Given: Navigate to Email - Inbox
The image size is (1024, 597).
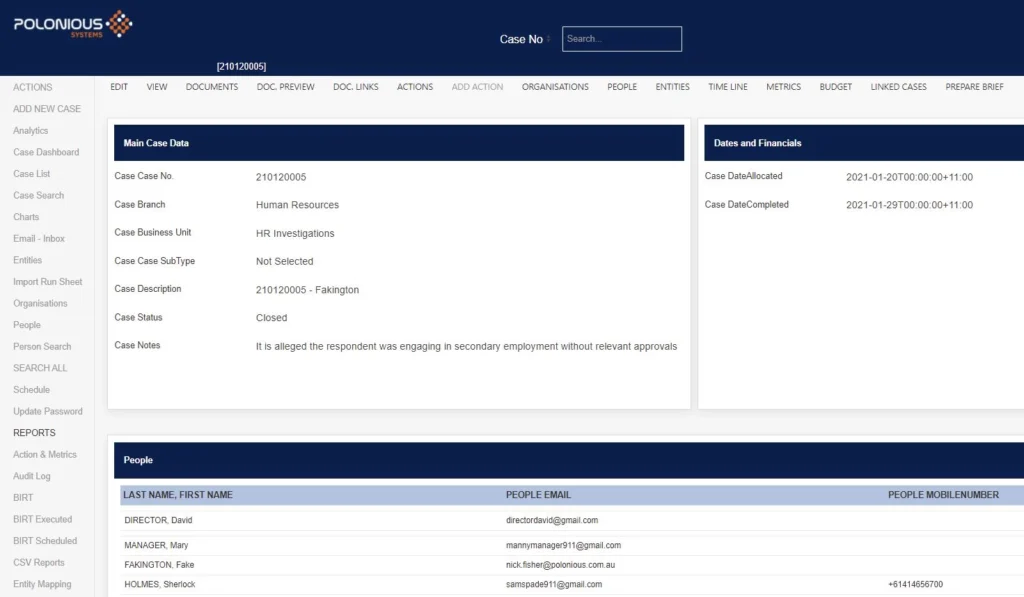Looking at the screenshot, I should pyautogui.click(x=39, y=239).
